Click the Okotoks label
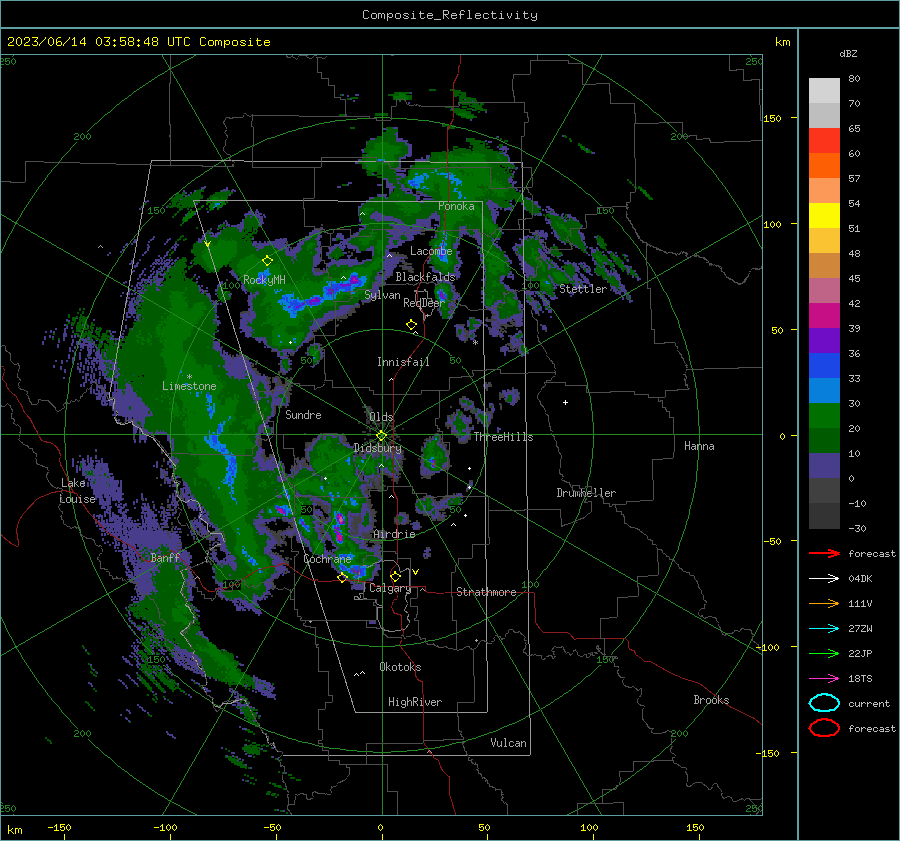The height and width of the screenshot is (841, 900). click(x=400, y=667)
